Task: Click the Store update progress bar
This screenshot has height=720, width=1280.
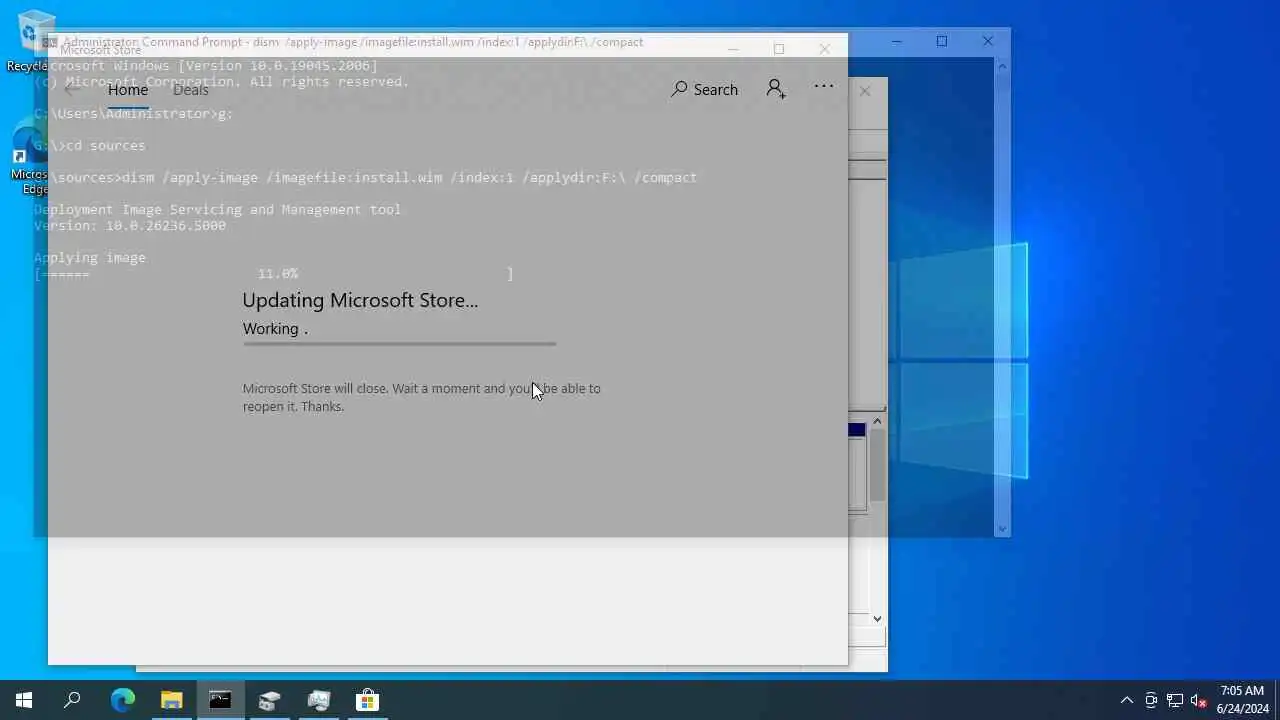Action: pos(399,344)
